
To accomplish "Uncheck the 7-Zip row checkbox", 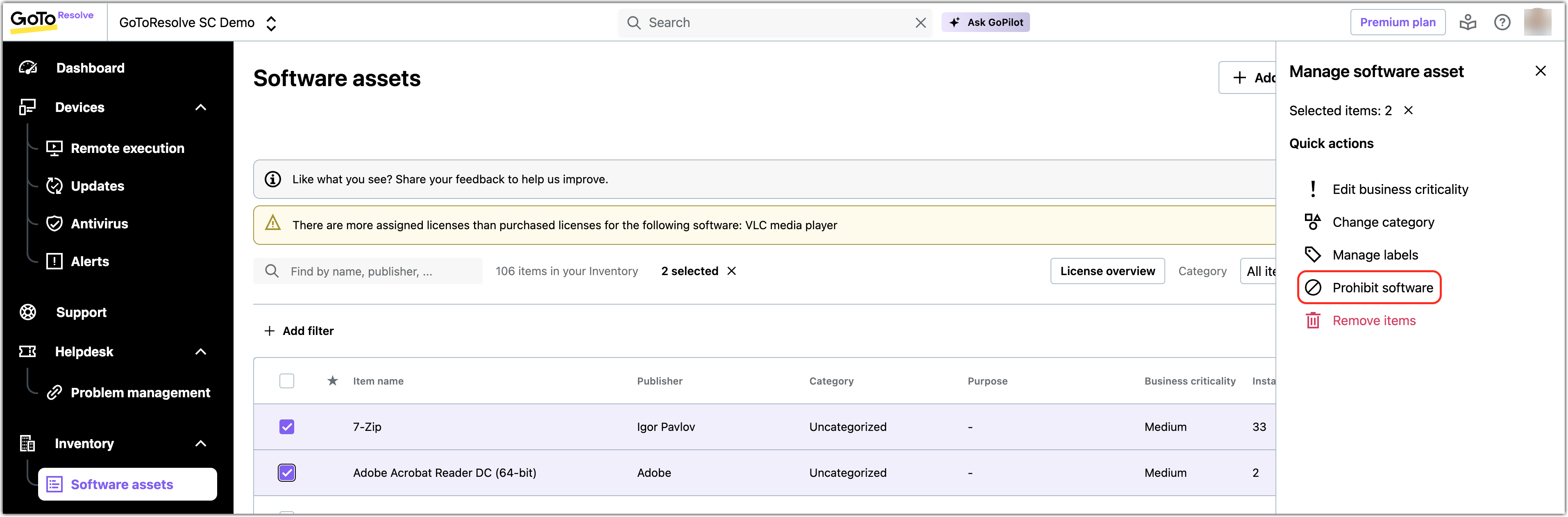I will (287, 427).
